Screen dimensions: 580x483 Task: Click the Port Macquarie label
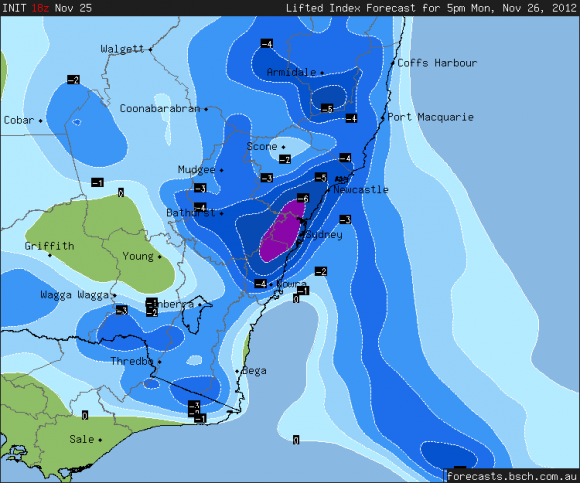(x=430, y=117)
